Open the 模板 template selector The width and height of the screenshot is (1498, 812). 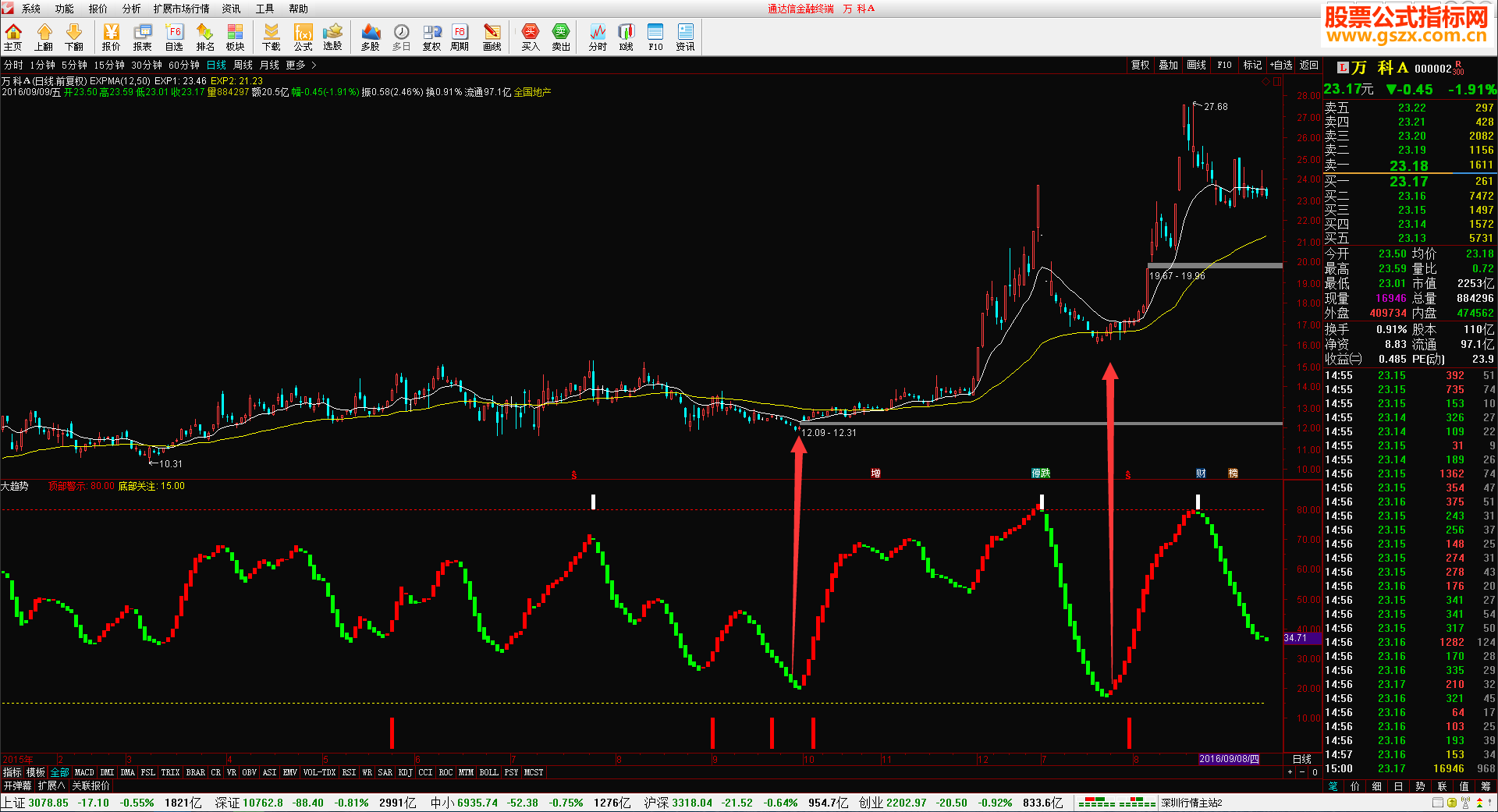pos(36,772)
